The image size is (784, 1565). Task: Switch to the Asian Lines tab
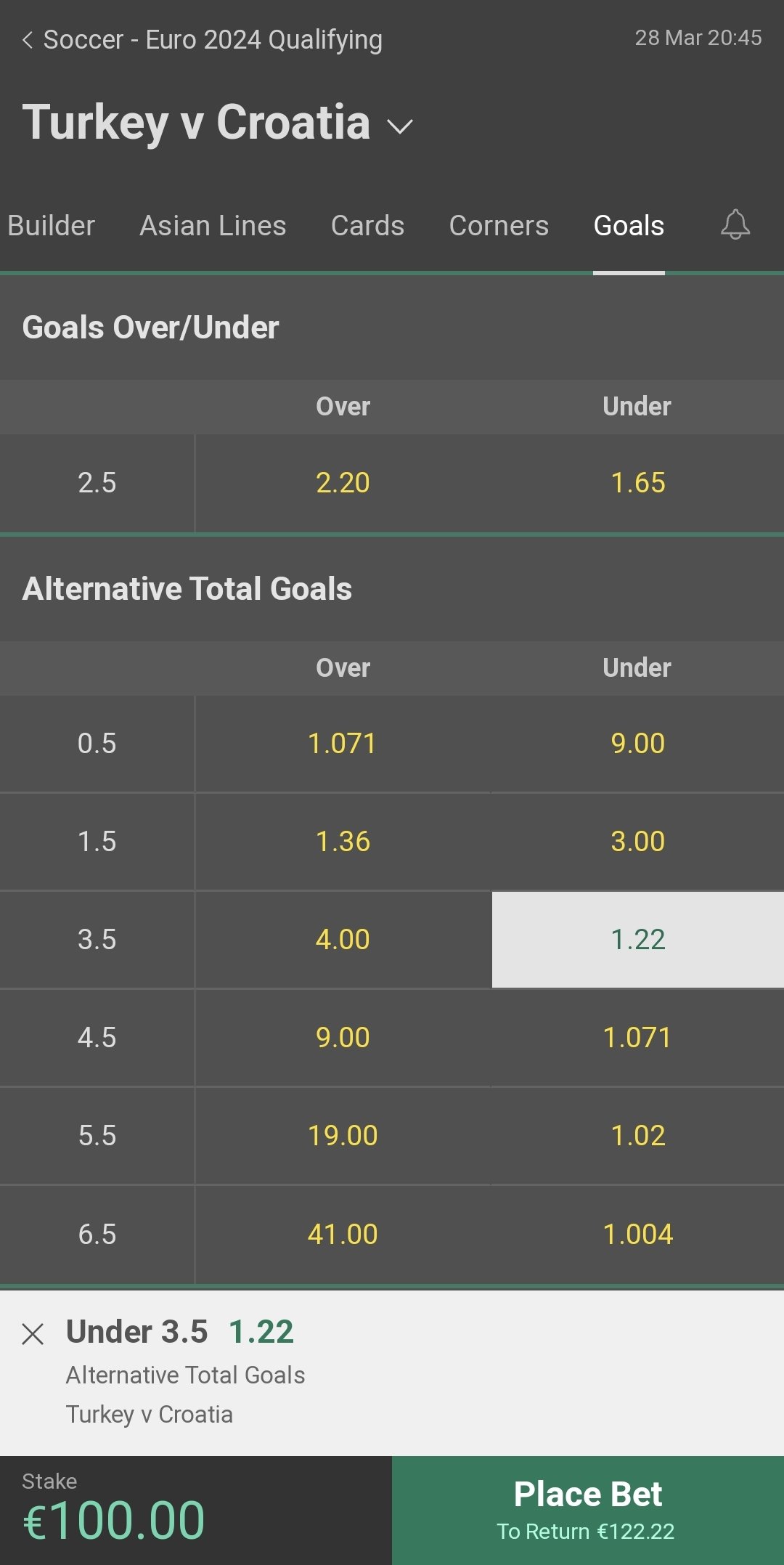point(213,226)
